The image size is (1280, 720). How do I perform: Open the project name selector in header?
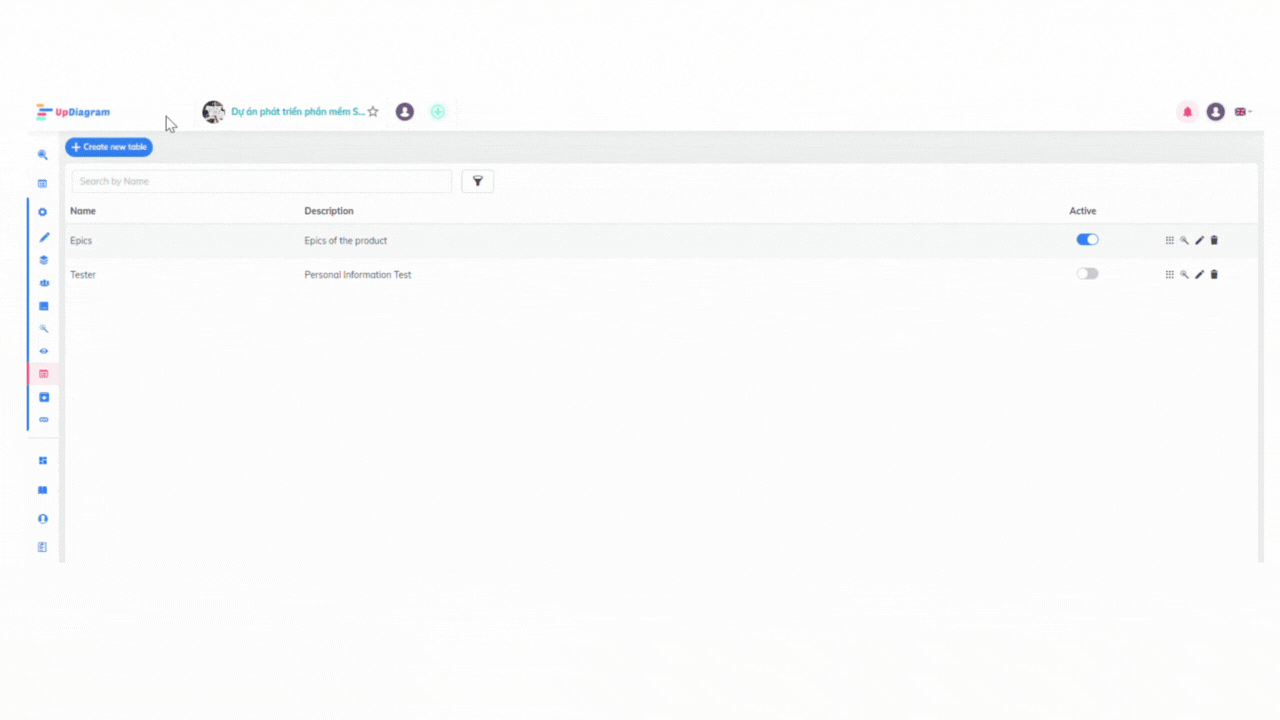click(297, 112)
